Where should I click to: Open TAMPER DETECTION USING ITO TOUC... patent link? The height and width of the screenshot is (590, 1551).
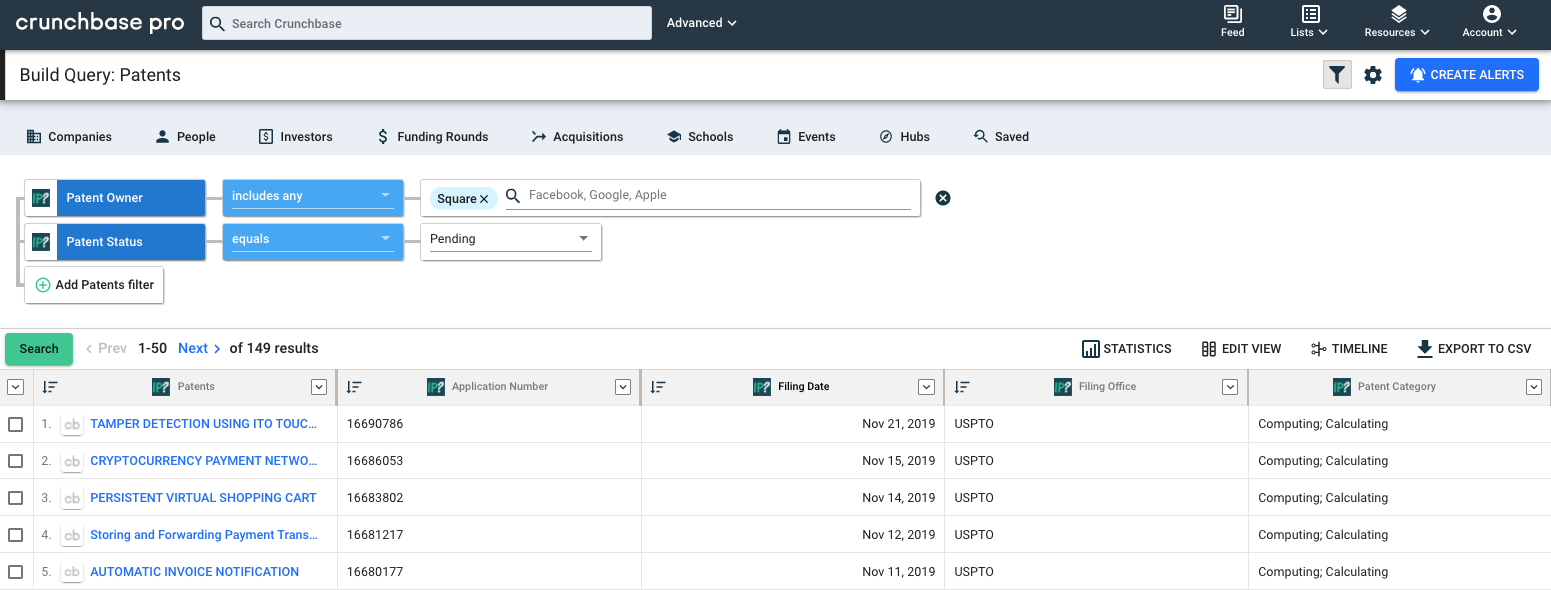coord(203,424)
